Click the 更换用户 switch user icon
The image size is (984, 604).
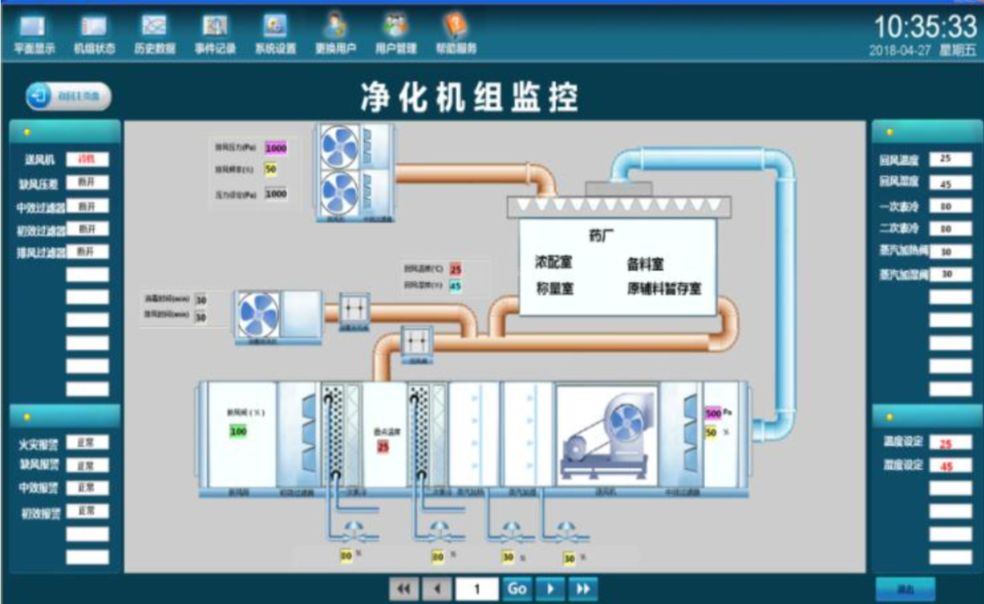(335, 33)
